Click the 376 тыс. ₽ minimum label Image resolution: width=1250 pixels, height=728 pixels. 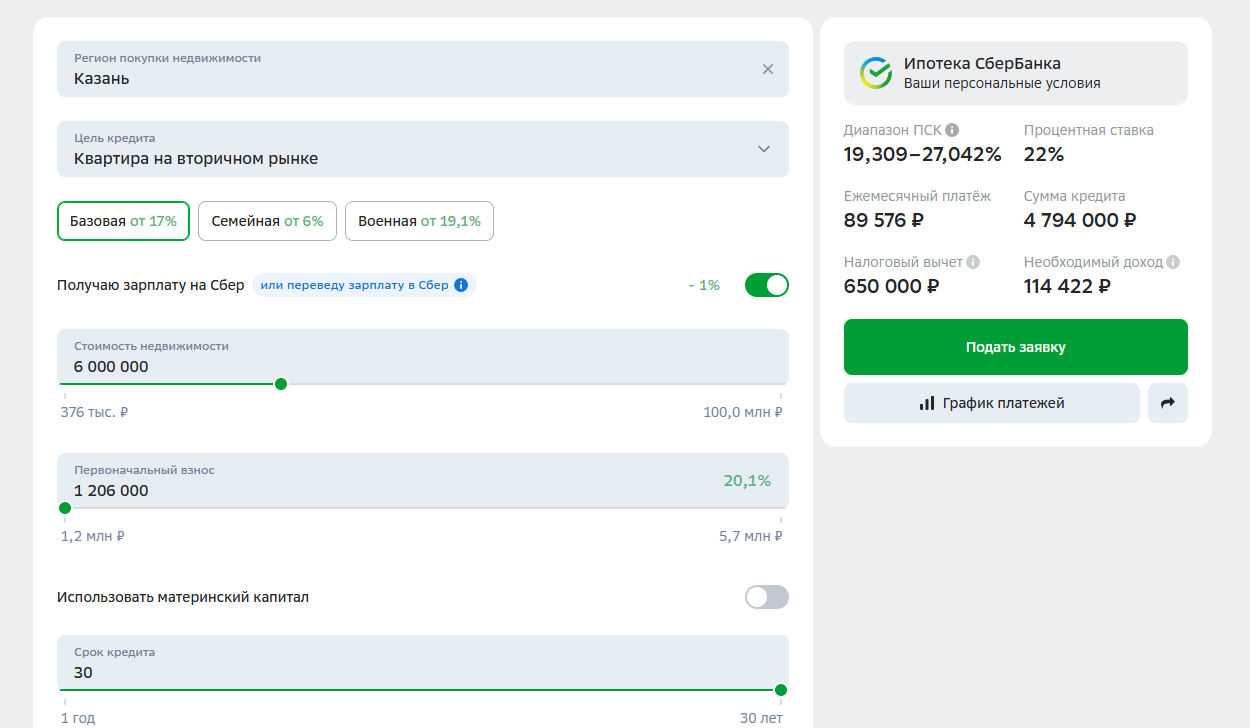(x=95, y=412)
